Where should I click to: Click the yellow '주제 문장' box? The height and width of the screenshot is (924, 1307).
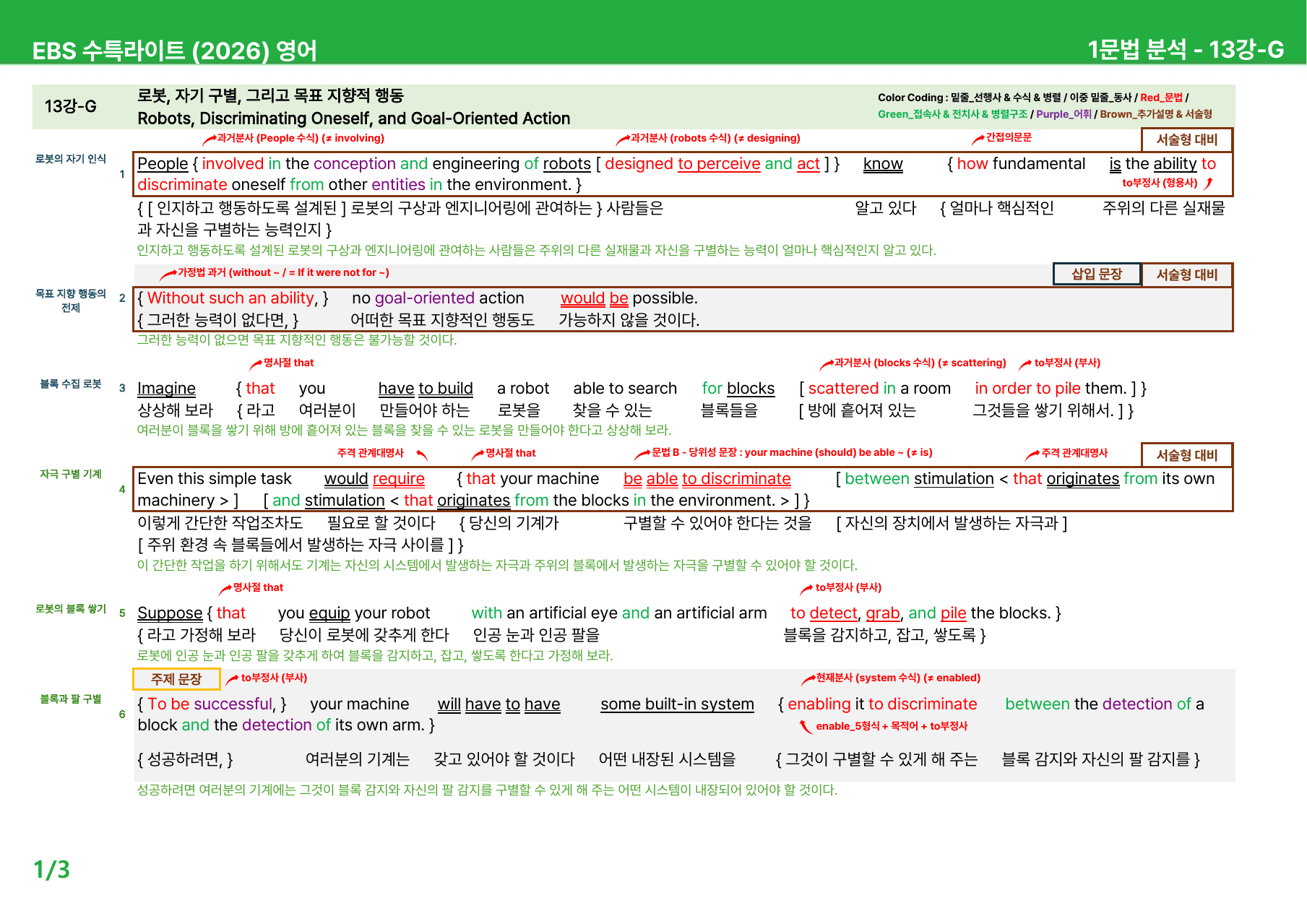tap(176, 679)
